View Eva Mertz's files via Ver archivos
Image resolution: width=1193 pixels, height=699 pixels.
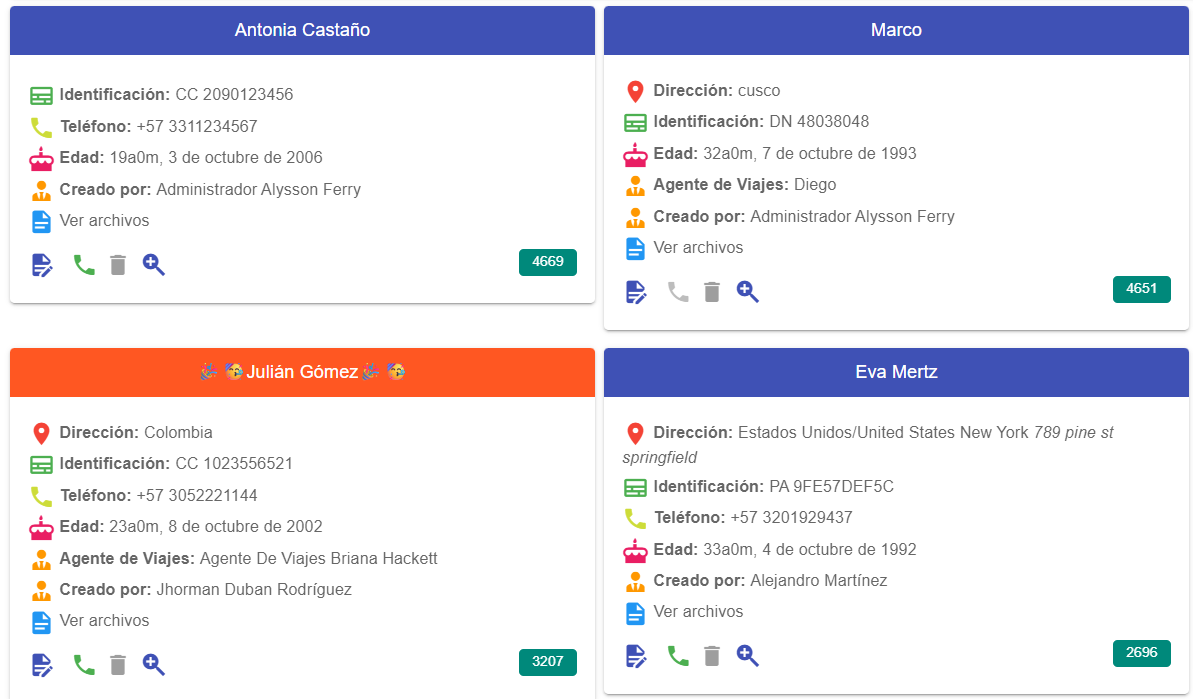(x=698, y=612)
